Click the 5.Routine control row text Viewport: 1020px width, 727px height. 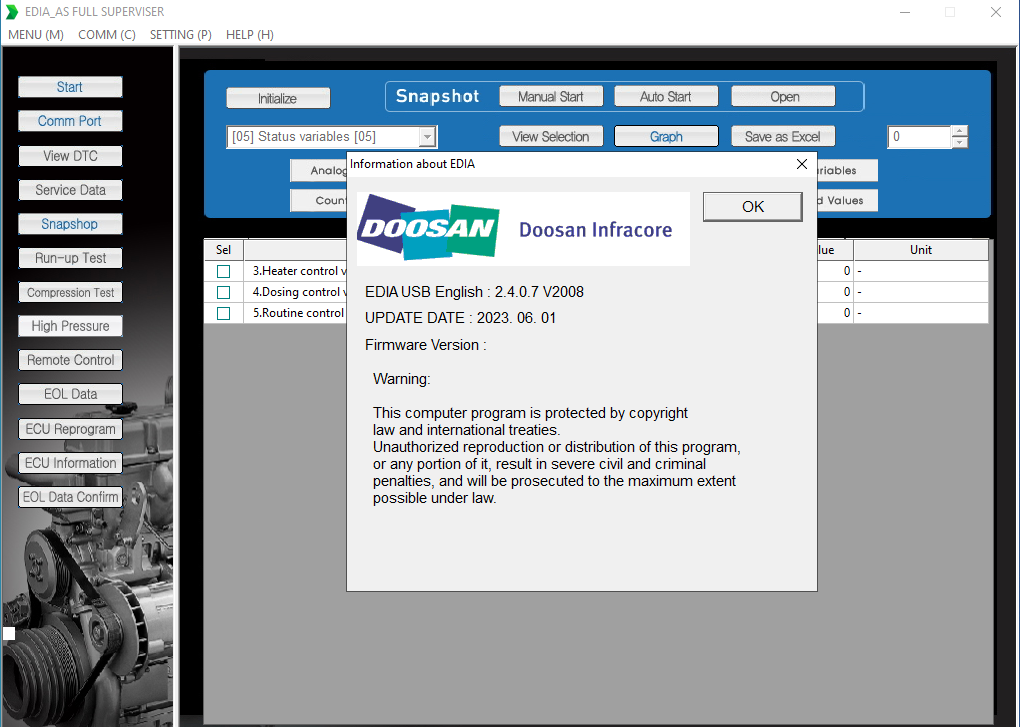pyautogui.click(x=299, y=313)
